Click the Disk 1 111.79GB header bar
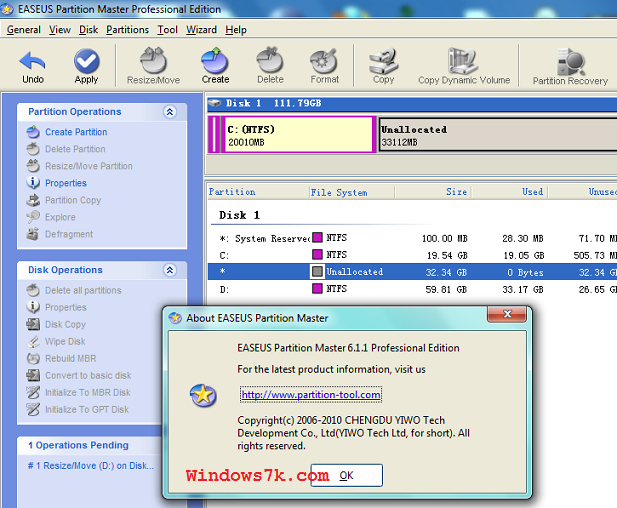Screen dimensions: 617x508 tap(412, 104)
